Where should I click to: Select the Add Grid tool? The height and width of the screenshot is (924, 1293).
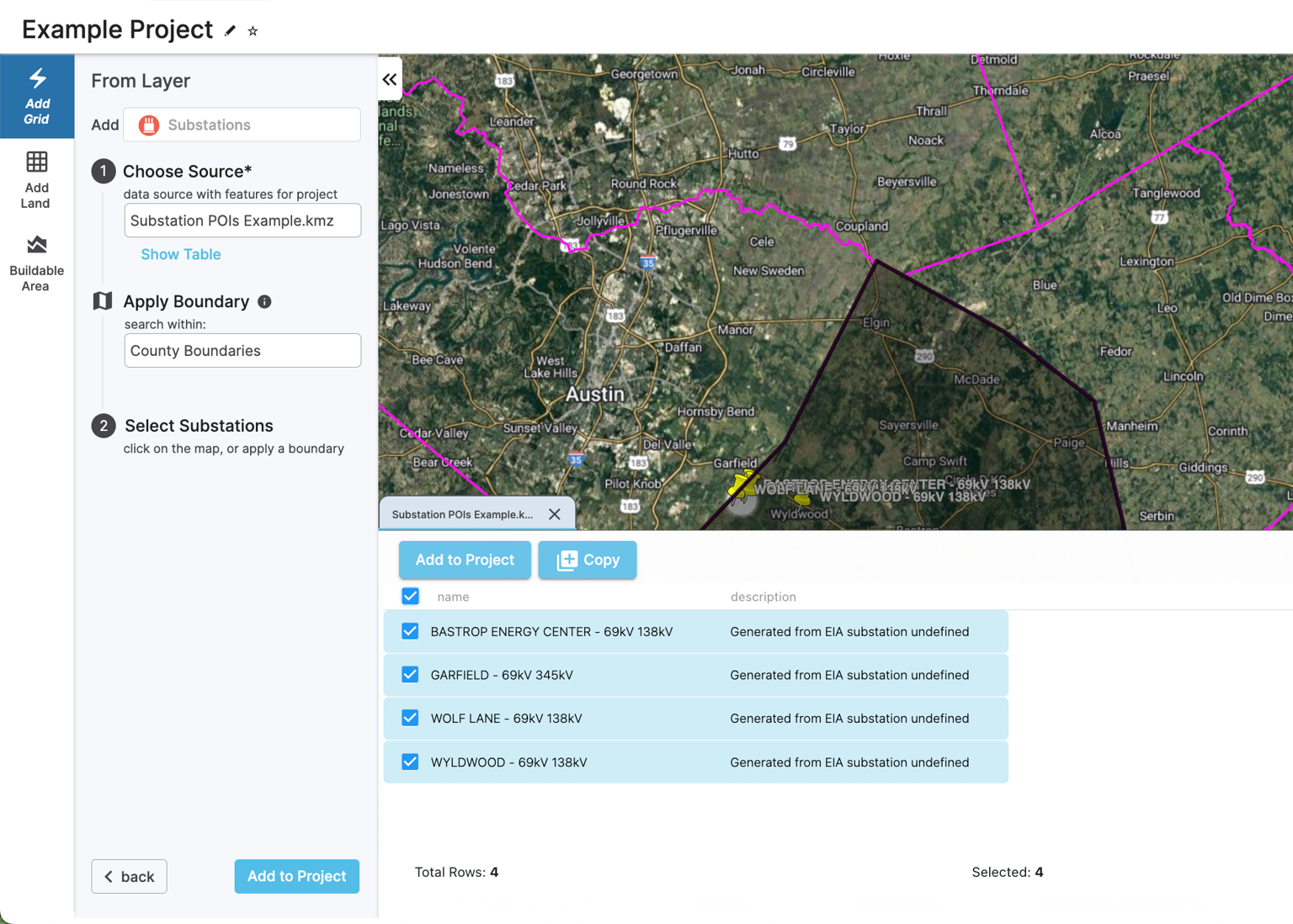point(37,96)
